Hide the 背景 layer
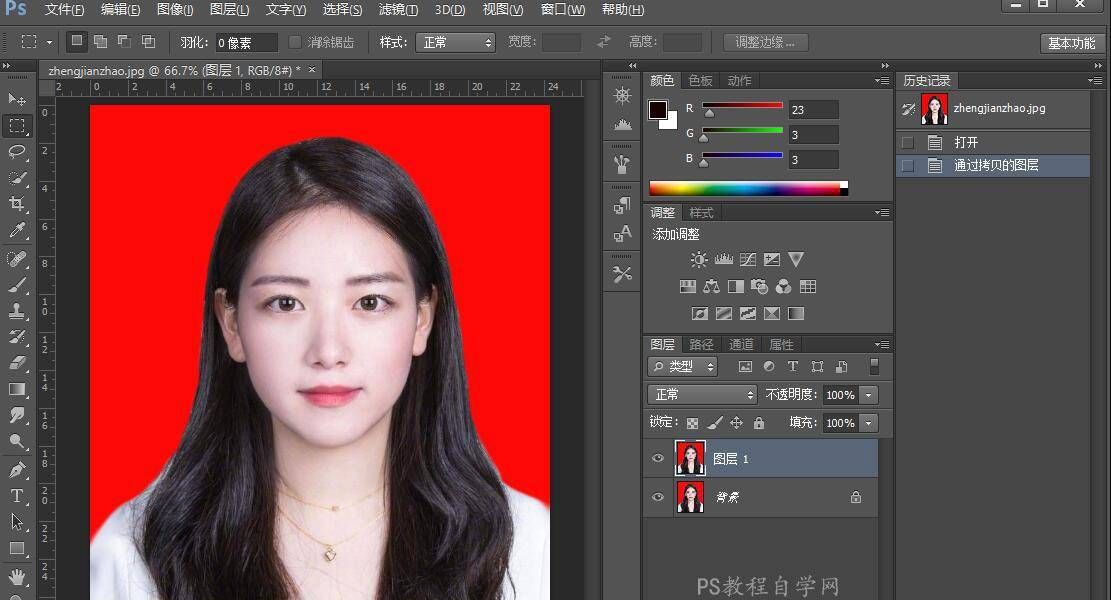Image resolution: width=1111 pixels, height=600 pixels. (657, 497)
